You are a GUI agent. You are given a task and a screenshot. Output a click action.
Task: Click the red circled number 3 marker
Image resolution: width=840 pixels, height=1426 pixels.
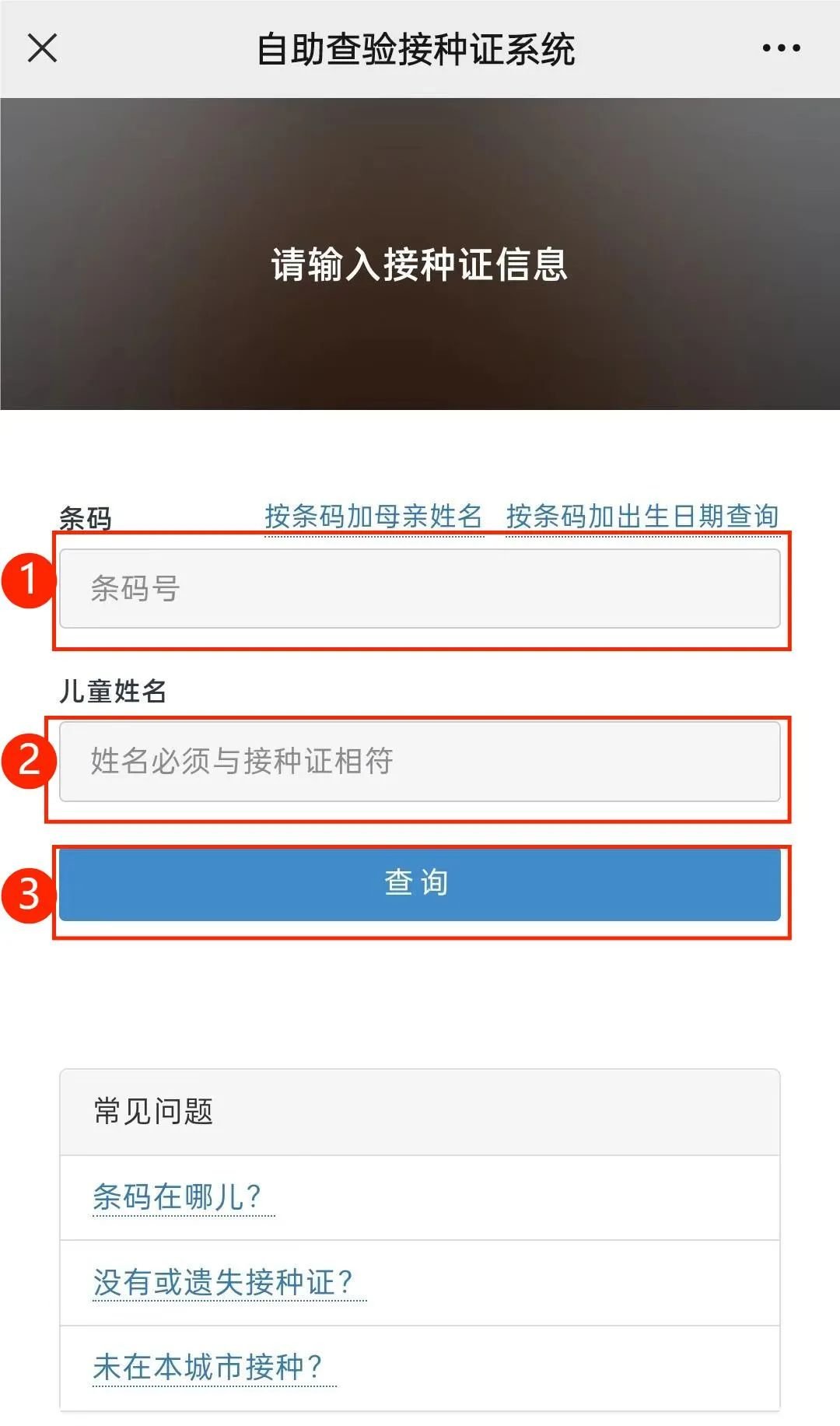click(30, 894)
